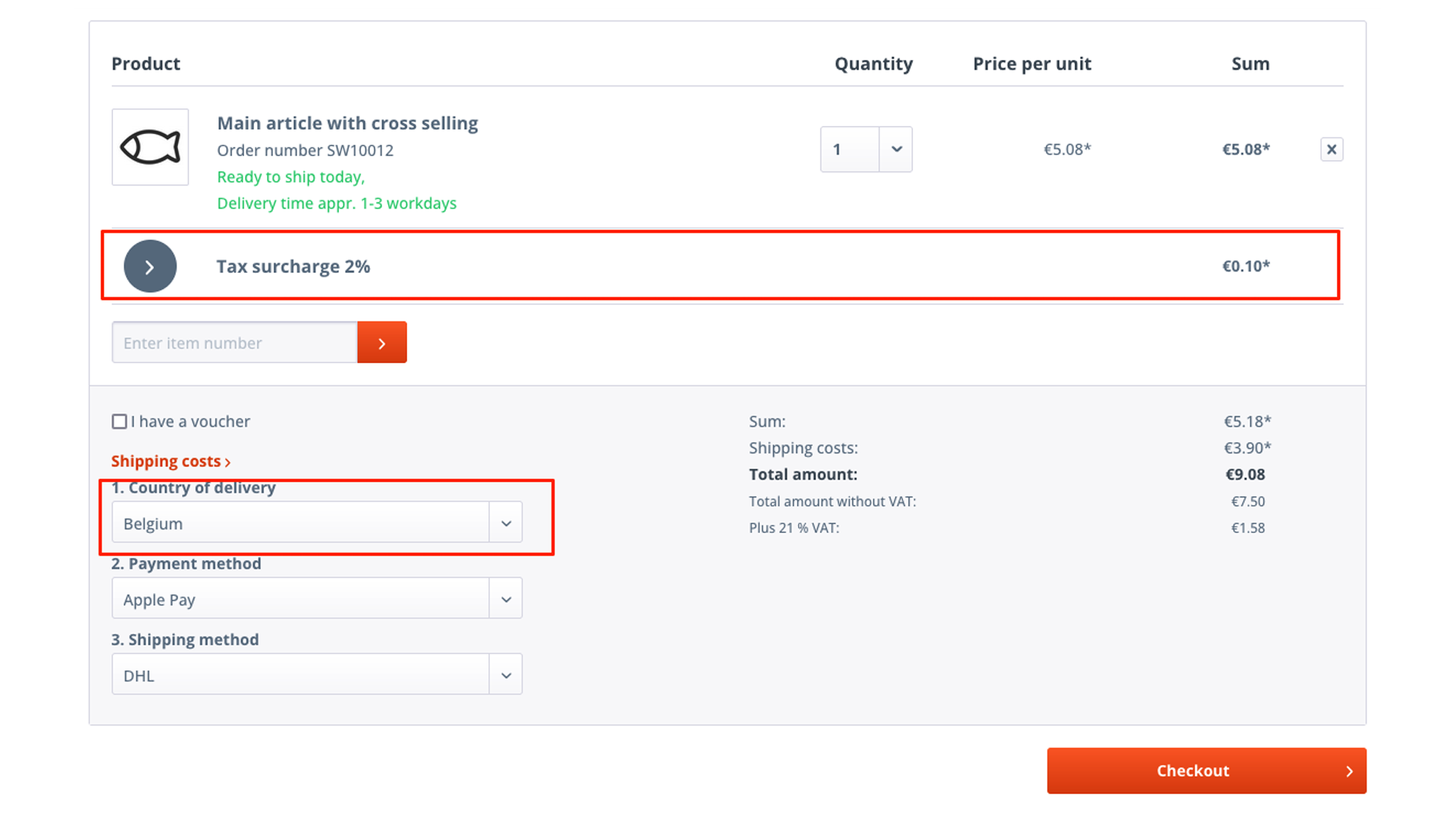Select a different shipping method

click(316, 674)
